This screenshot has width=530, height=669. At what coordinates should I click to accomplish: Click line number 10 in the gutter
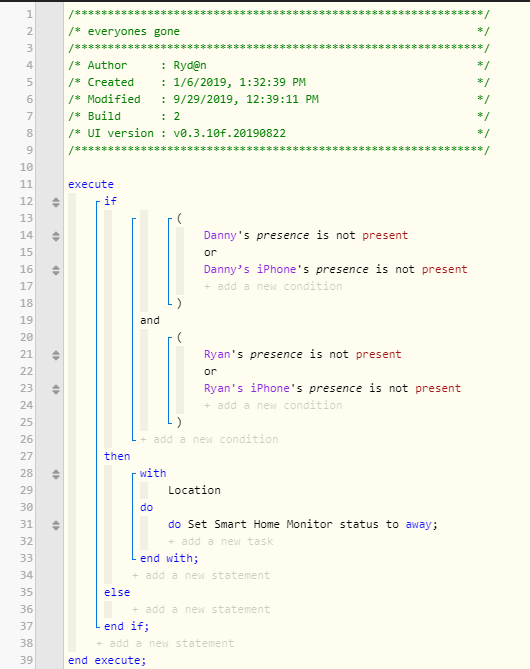pyautogui.click(x=26, y=167)
